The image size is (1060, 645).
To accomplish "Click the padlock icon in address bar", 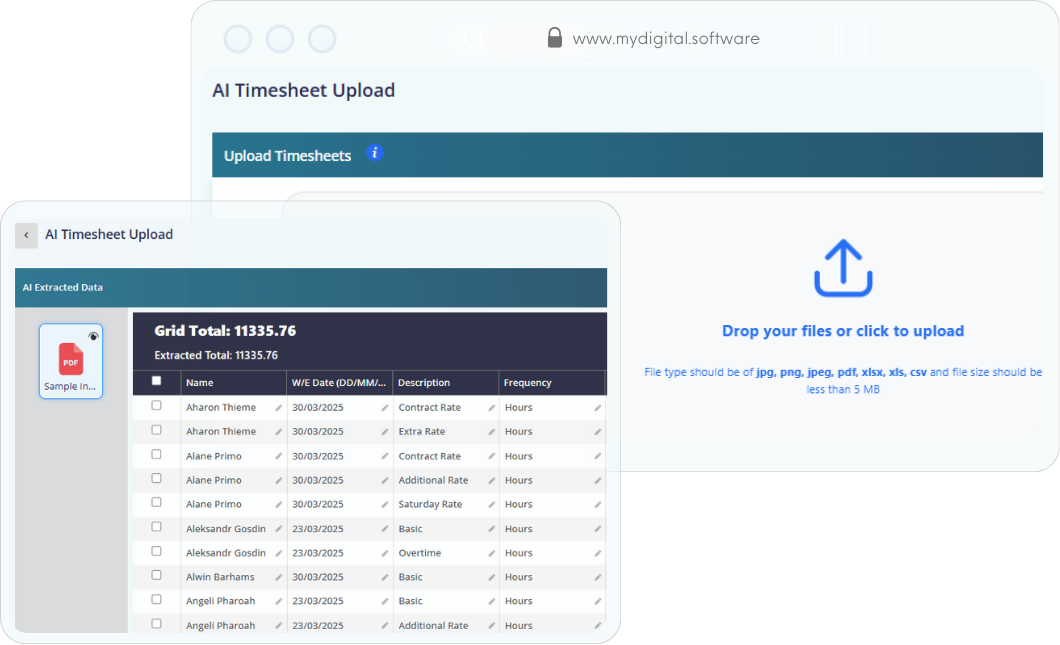I will click(x=555, y=39).
